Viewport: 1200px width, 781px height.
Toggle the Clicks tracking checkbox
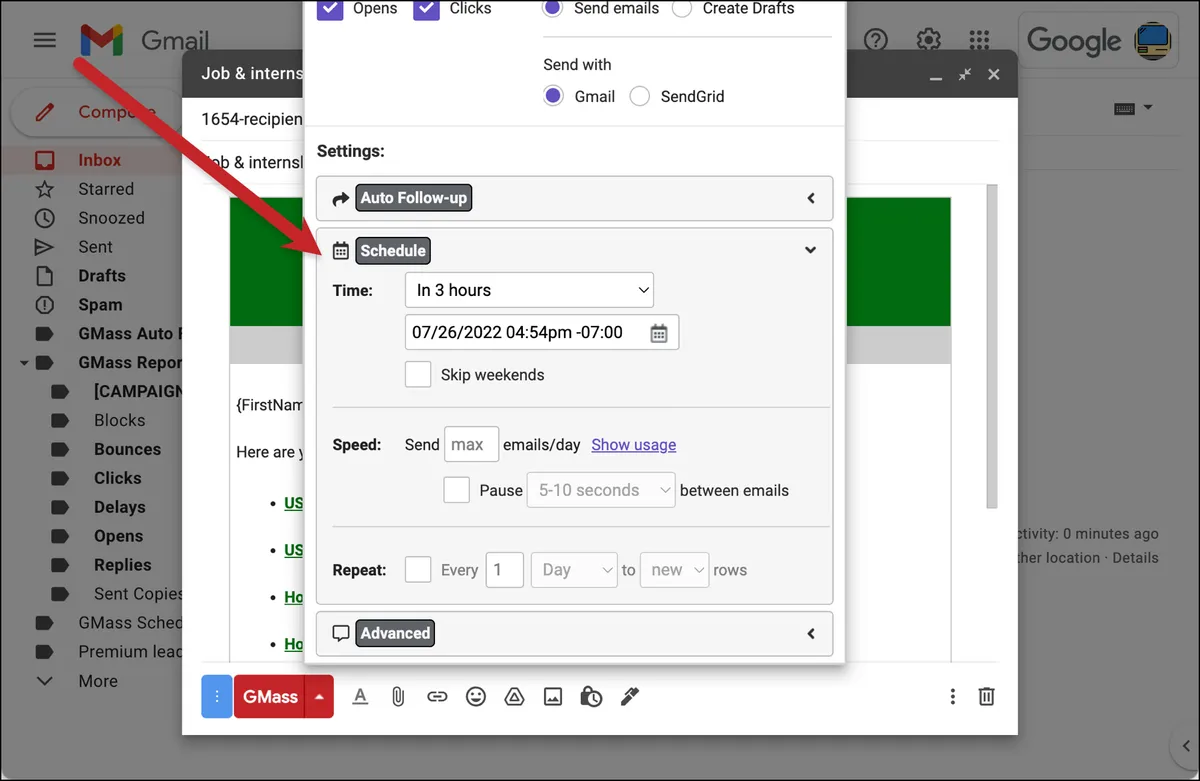[x=426, y=8]
